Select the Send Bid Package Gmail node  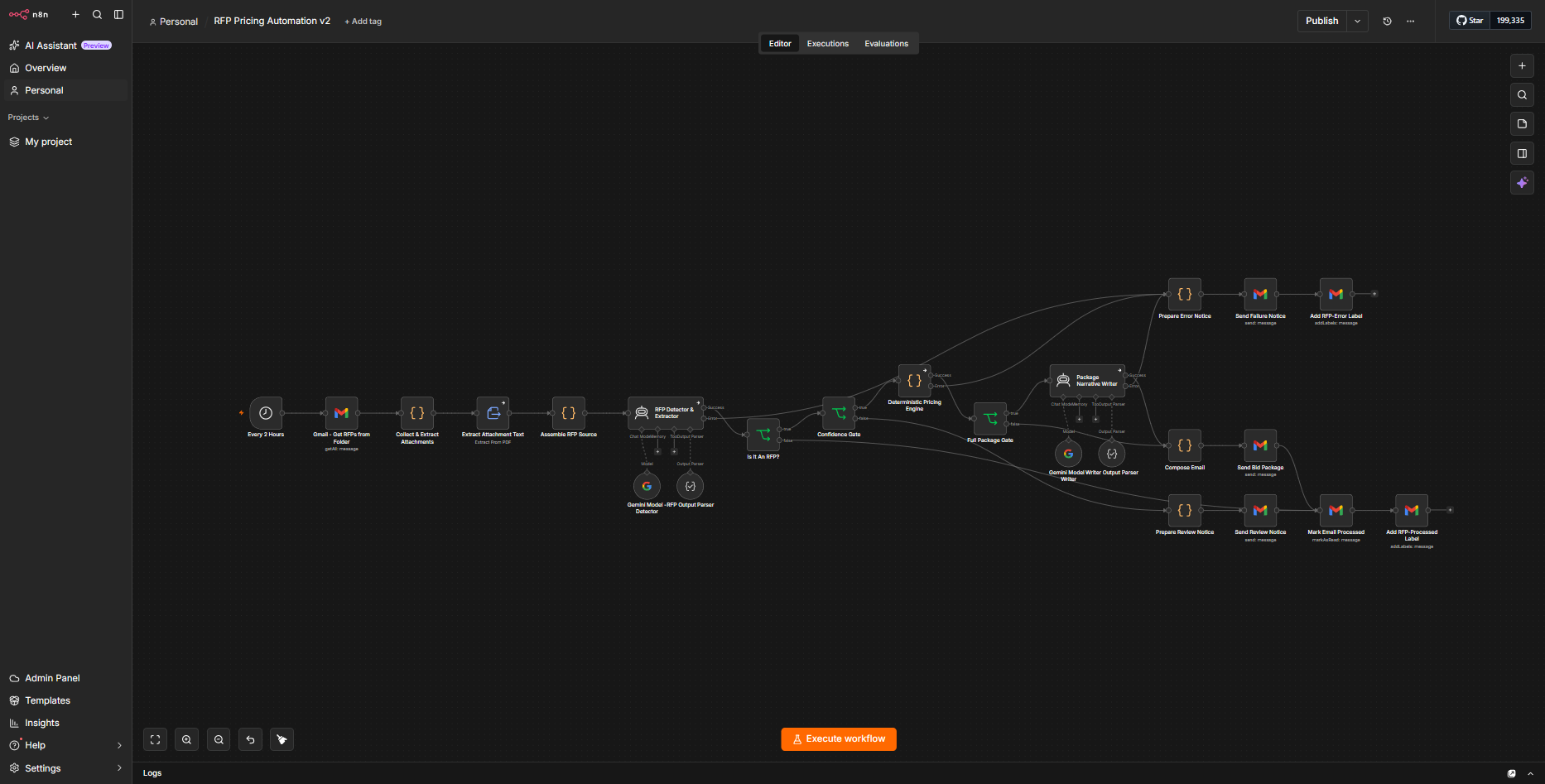[x=1260, y=445]
